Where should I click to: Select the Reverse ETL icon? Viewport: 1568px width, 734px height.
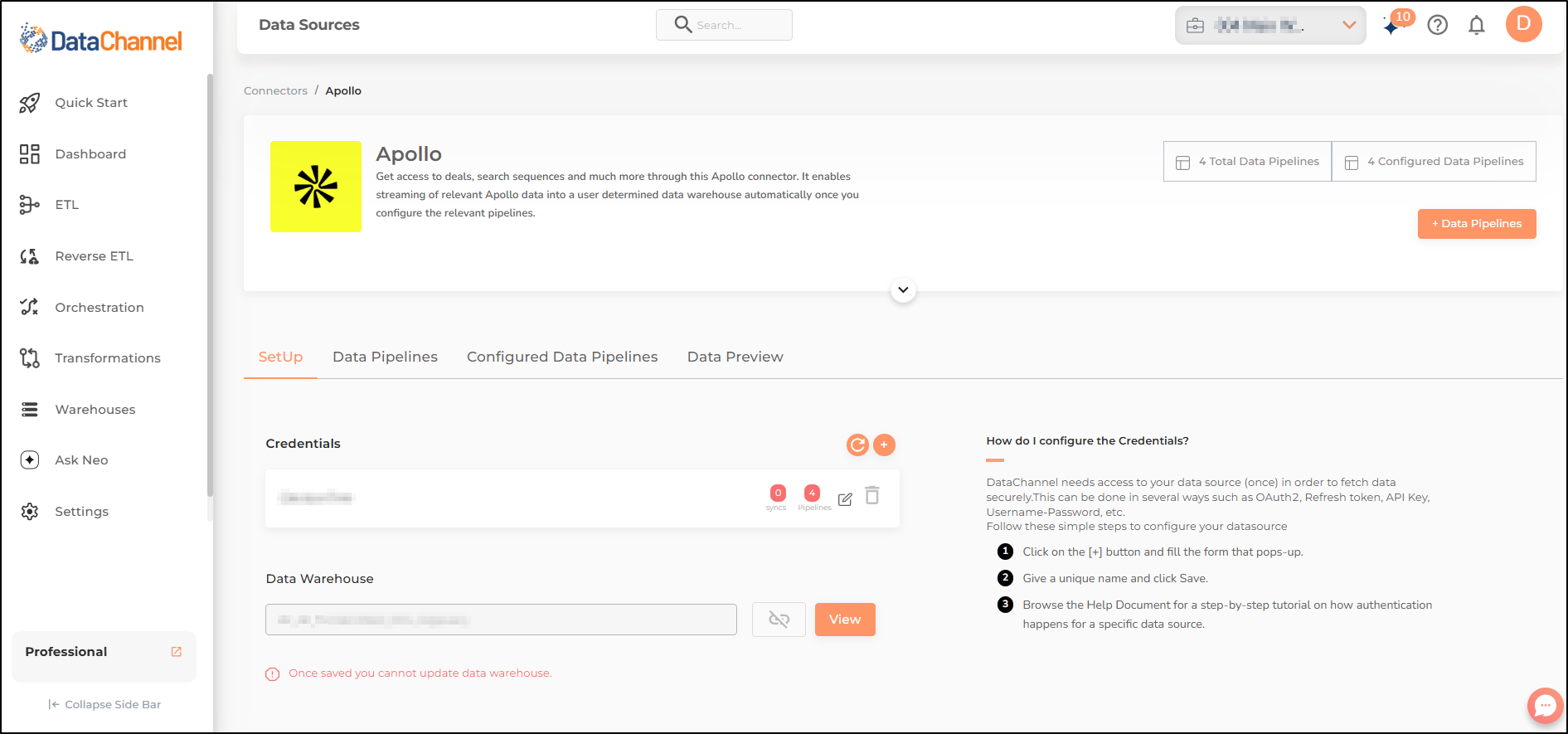coord(30,256)
